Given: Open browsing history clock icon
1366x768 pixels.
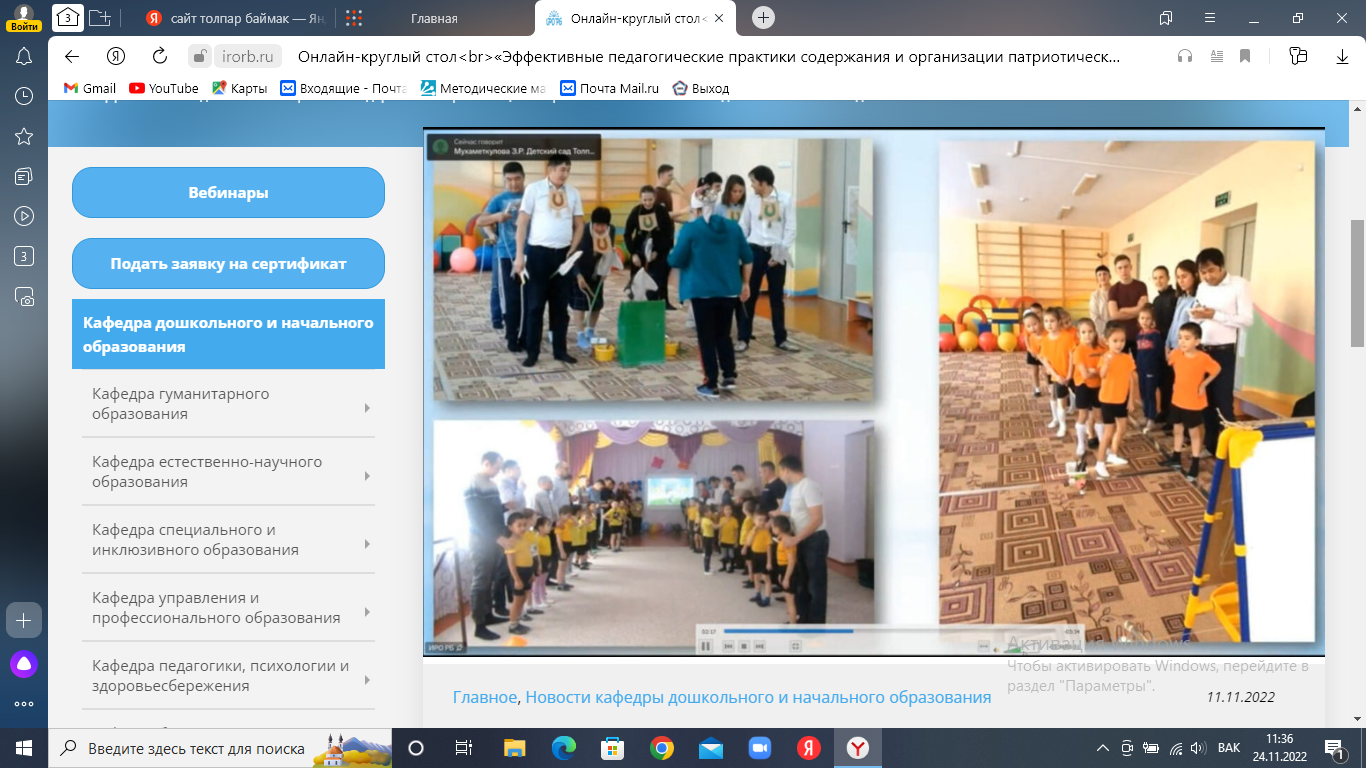Looking at the screenshot, I should tap(25, 96).
